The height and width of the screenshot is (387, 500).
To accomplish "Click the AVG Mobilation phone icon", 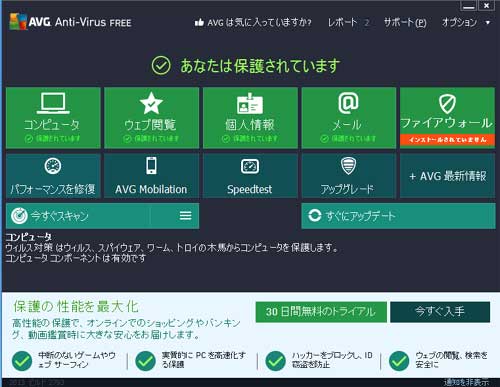I will click(151, 166).
